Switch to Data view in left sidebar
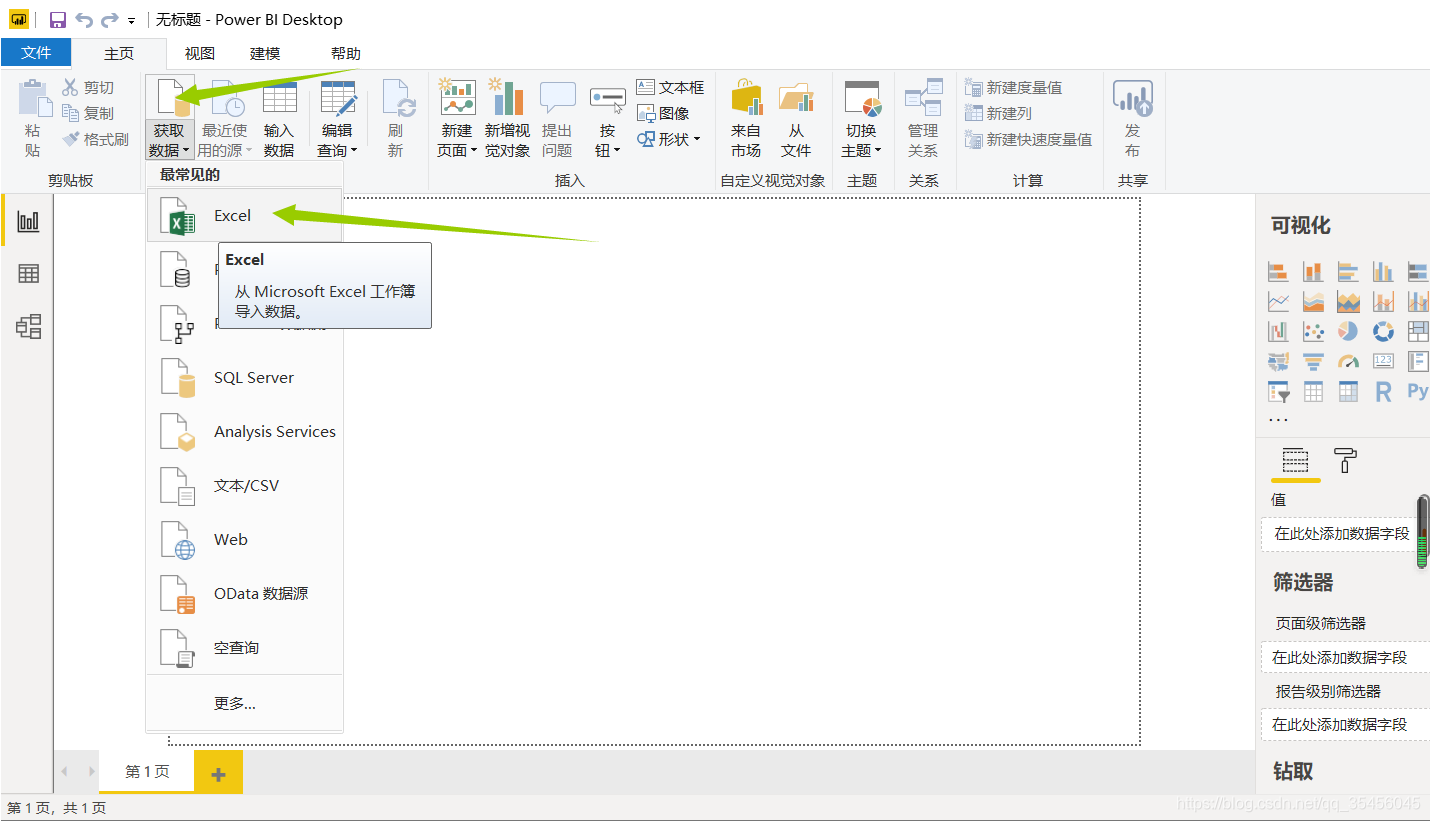1430x822 pixels. point(28,273)
